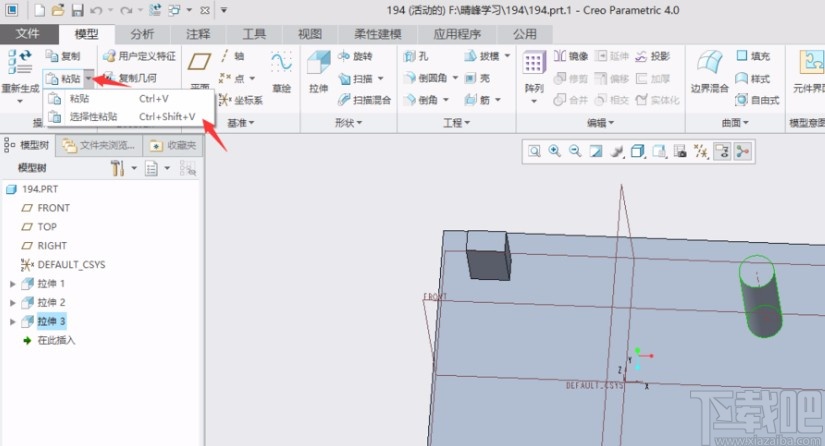The height and width of the screenshot is (446, 825).
Task: Click the Mirror (镜像) tool
Action: click(571, 56)
